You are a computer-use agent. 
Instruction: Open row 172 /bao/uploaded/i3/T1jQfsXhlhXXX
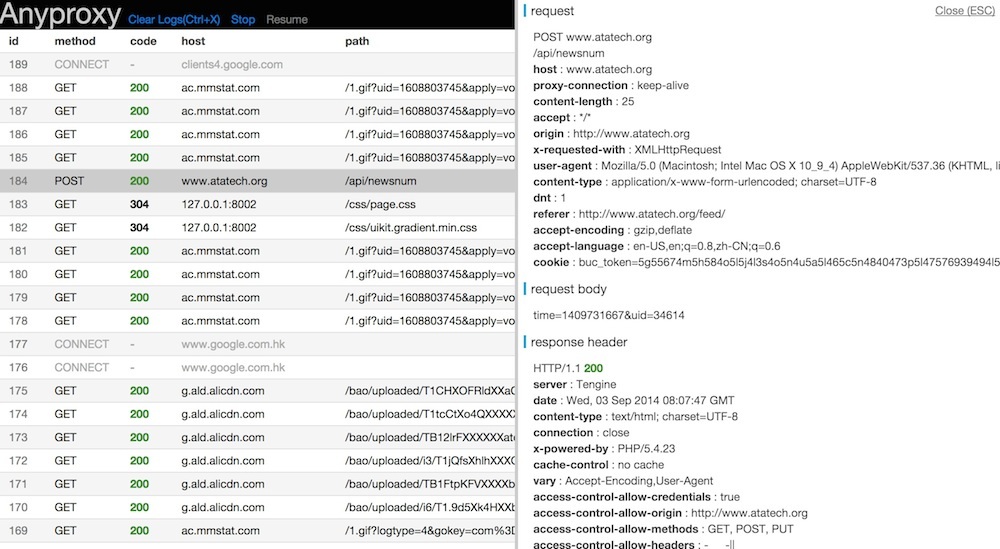[257, 460]
